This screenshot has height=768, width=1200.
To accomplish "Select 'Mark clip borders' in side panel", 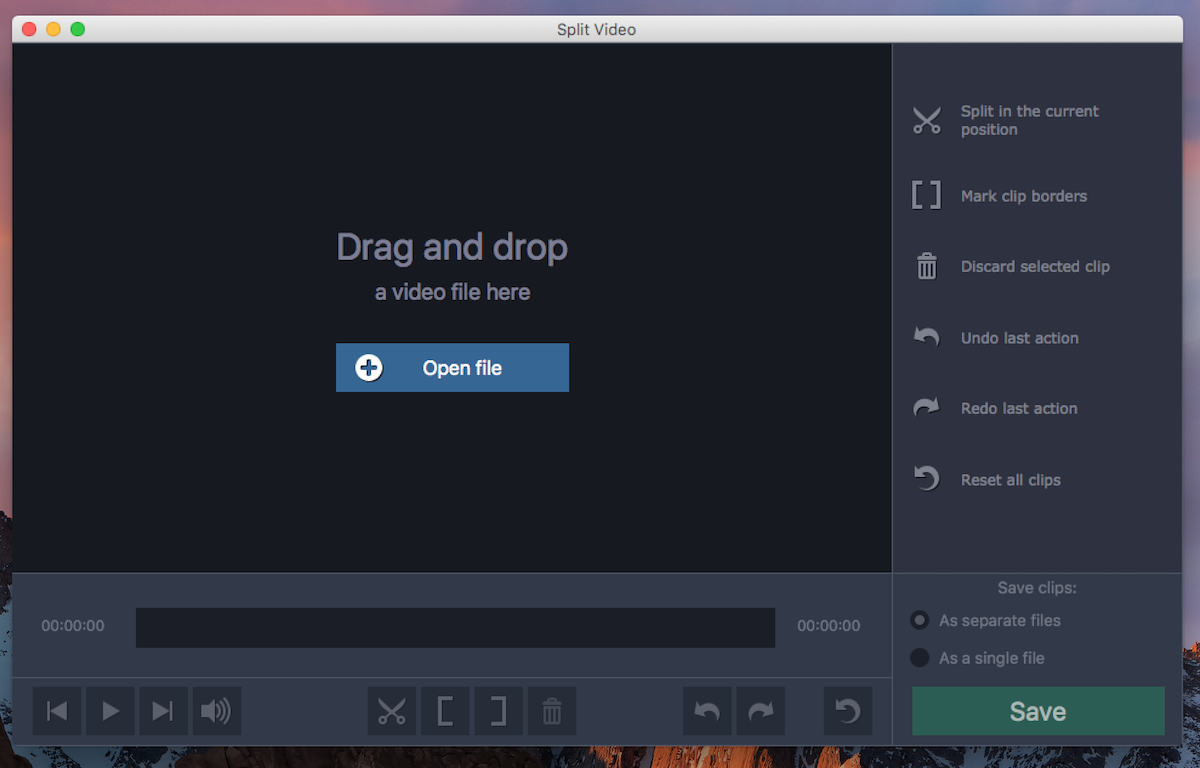I will (x=1023, y=196).
